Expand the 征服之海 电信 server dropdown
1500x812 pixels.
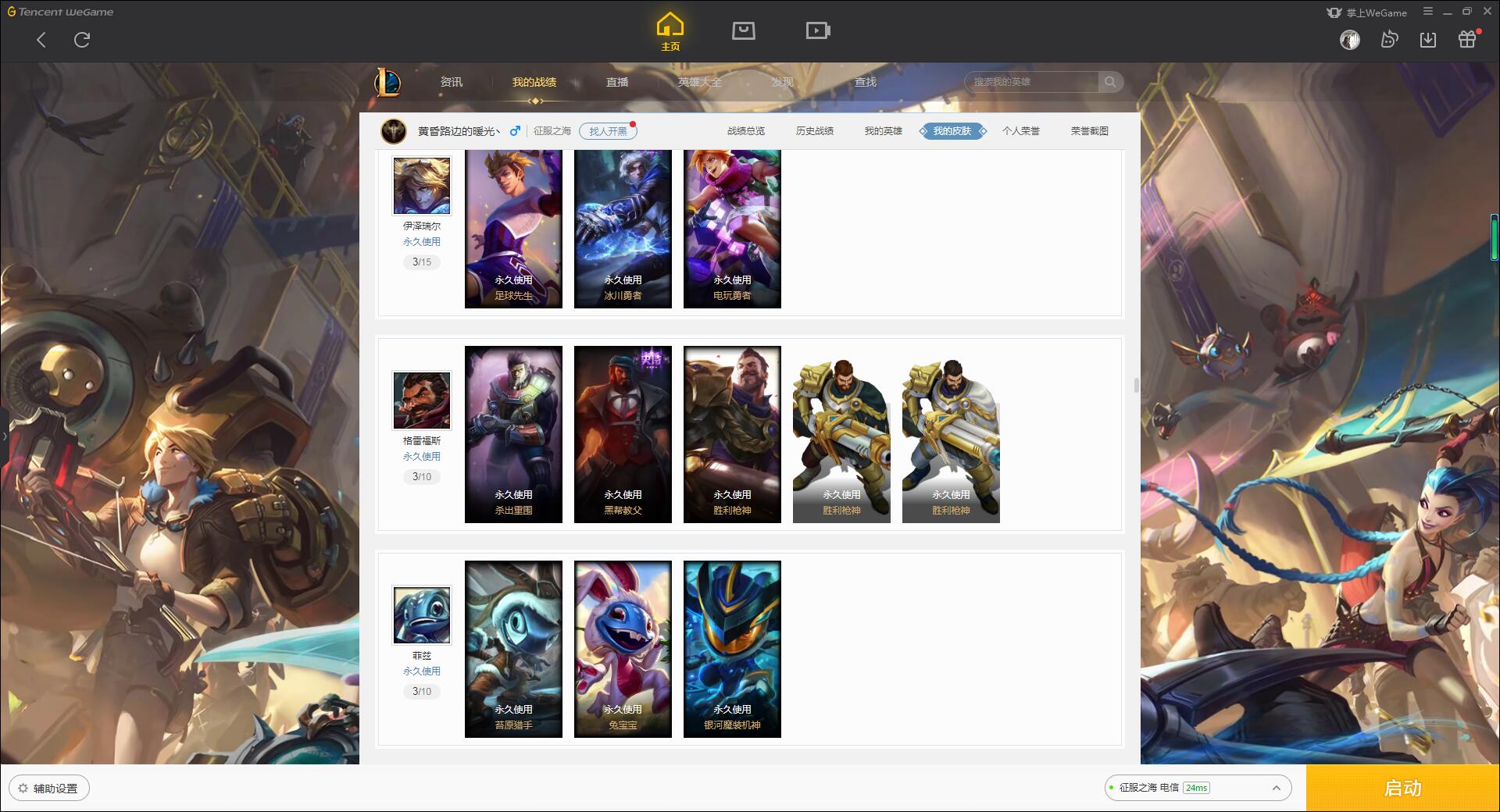pos(1197,788)
